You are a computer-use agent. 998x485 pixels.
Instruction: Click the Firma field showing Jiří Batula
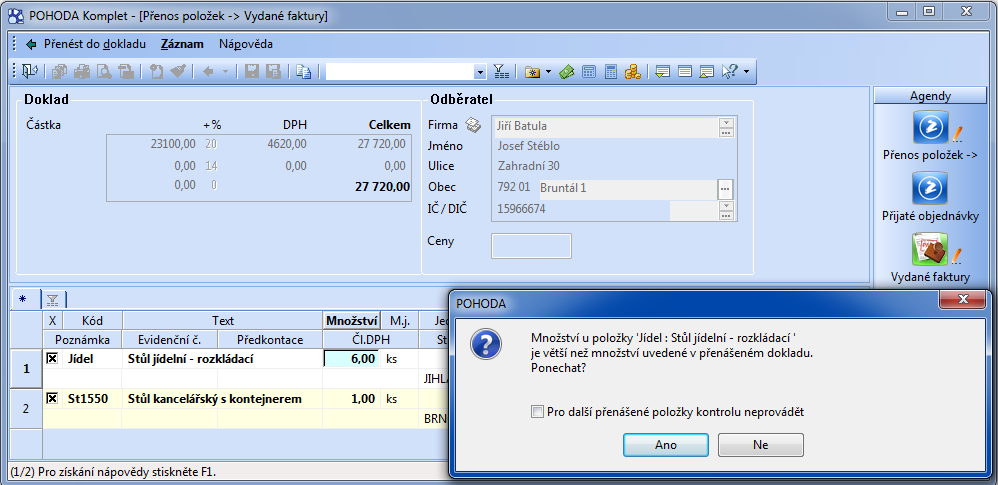pyautogui.click(x=605, y=126)
